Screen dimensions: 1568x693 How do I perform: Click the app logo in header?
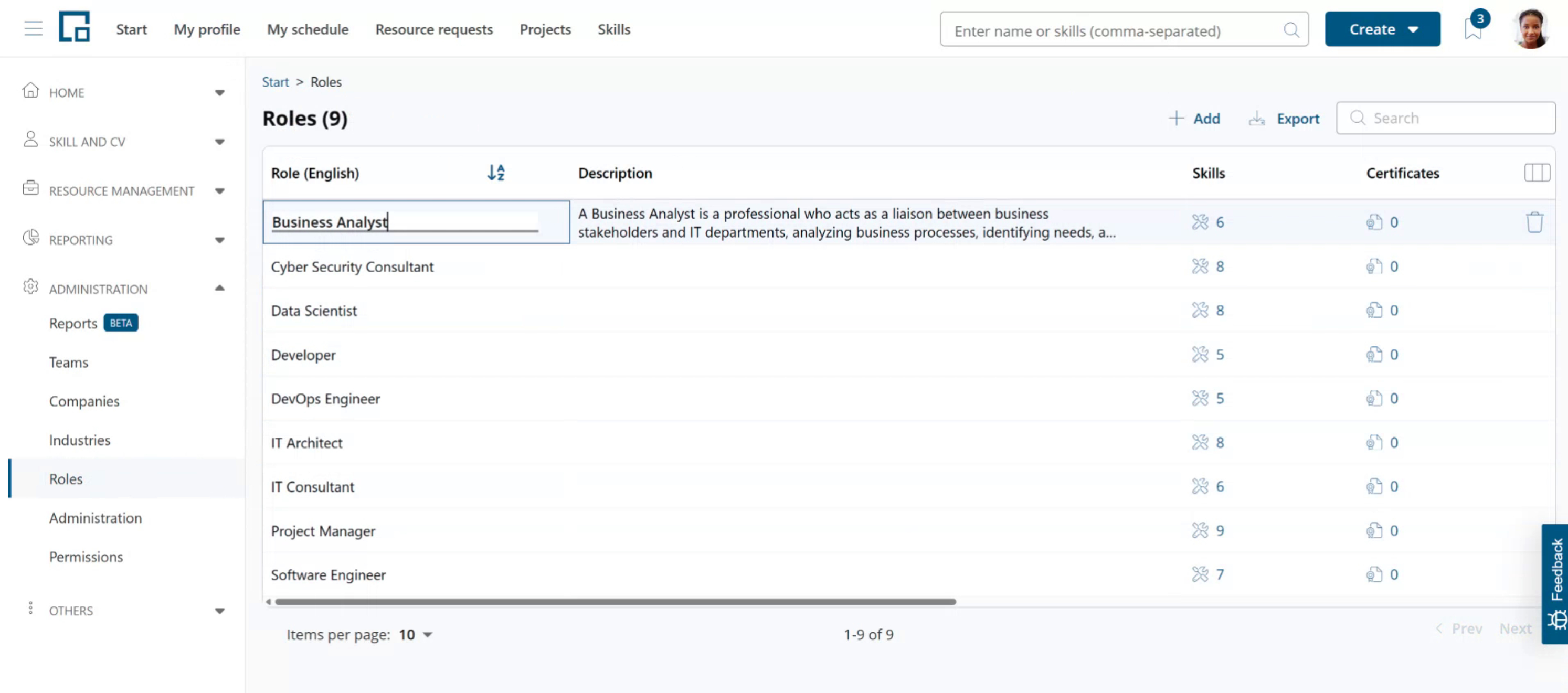click(75, 27)
